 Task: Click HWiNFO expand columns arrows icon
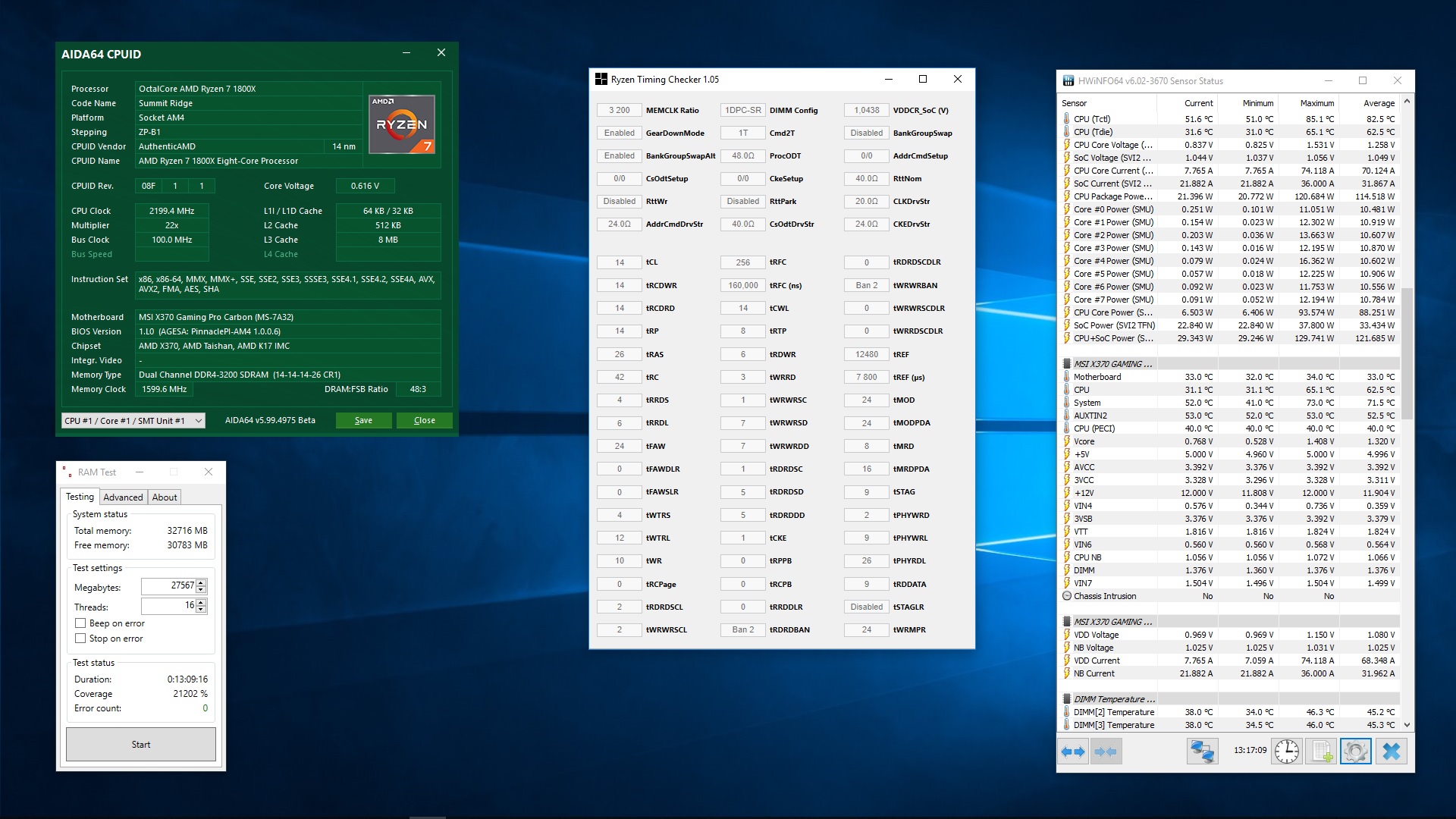pos(1073,752)
